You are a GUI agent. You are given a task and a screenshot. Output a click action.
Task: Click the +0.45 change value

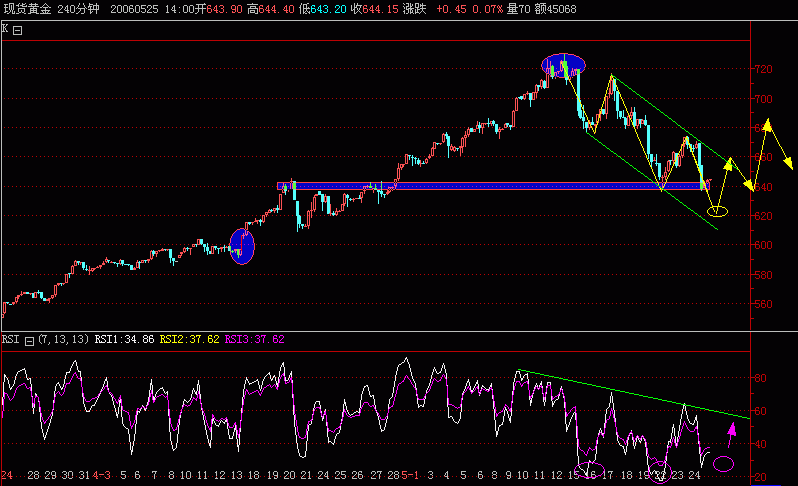(451, 9)
